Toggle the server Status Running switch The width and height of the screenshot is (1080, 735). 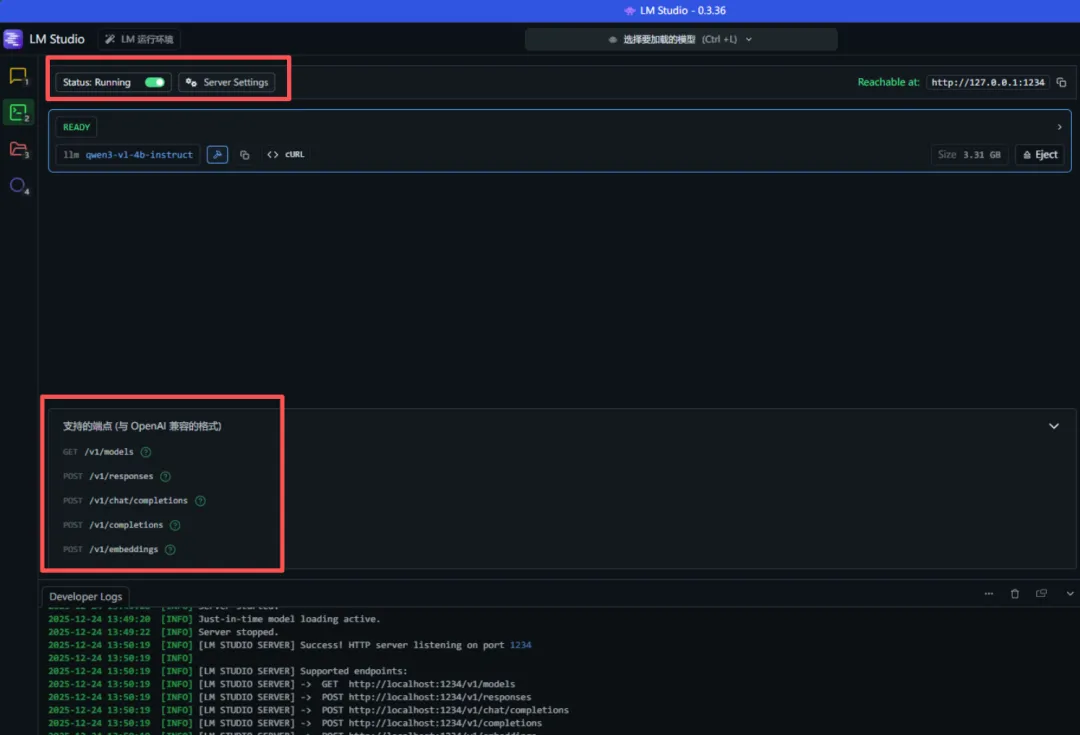pyautogui.click(x=154, y=82)
